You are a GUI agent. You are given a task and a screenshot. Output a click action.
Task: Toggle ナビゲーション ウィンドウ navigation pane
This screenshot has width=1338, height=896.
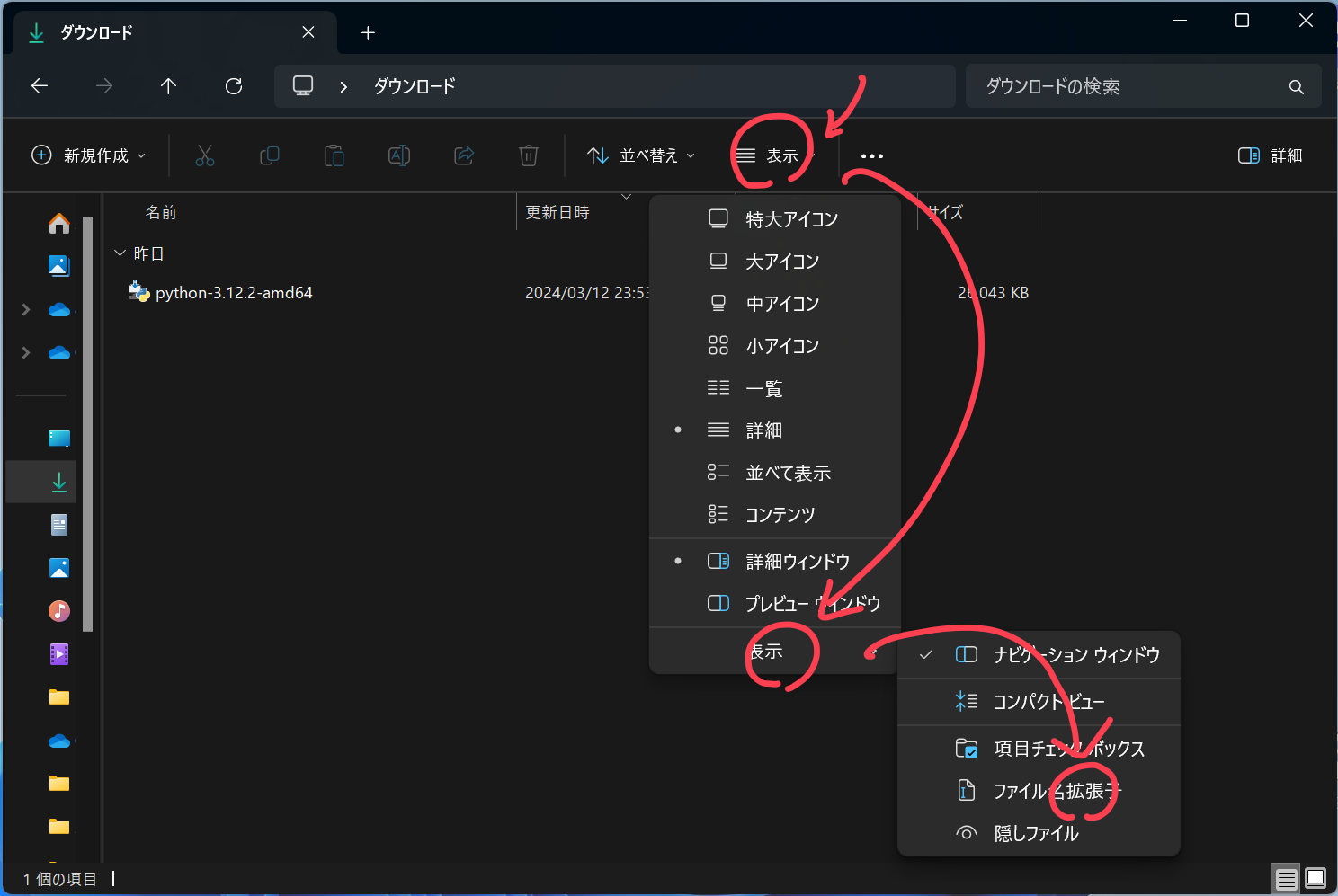click(1075, 655)
